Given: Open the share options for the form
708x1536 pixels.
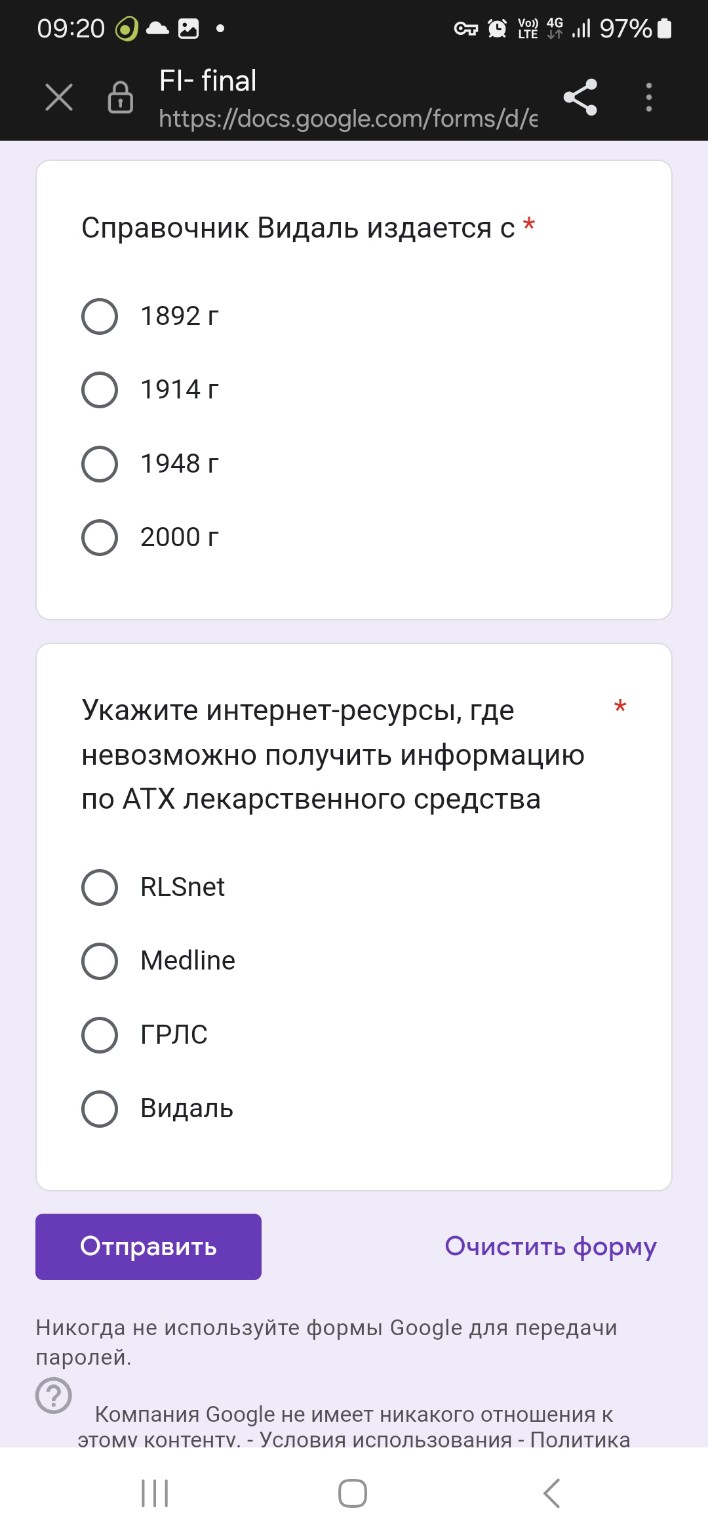Looking at the screenshot, I should point(581,97).
